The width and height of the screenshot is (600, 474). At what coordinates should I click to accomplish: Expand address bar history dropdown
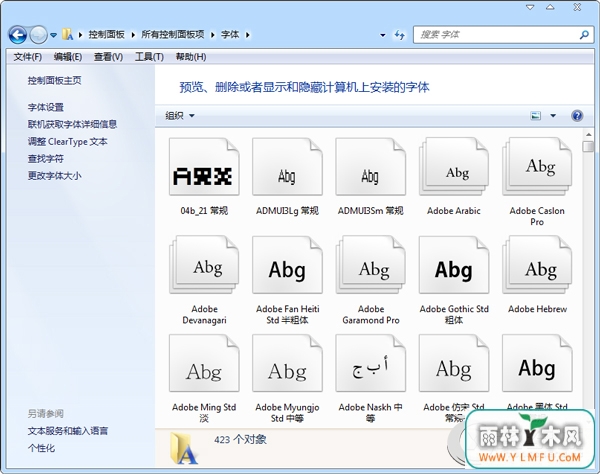tap(383, 35)
